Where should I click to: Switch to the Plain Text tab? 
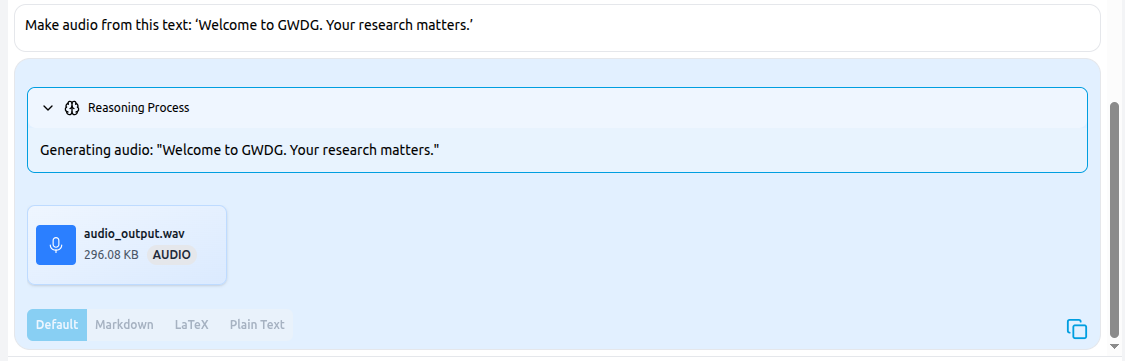(x=257, y=324)
